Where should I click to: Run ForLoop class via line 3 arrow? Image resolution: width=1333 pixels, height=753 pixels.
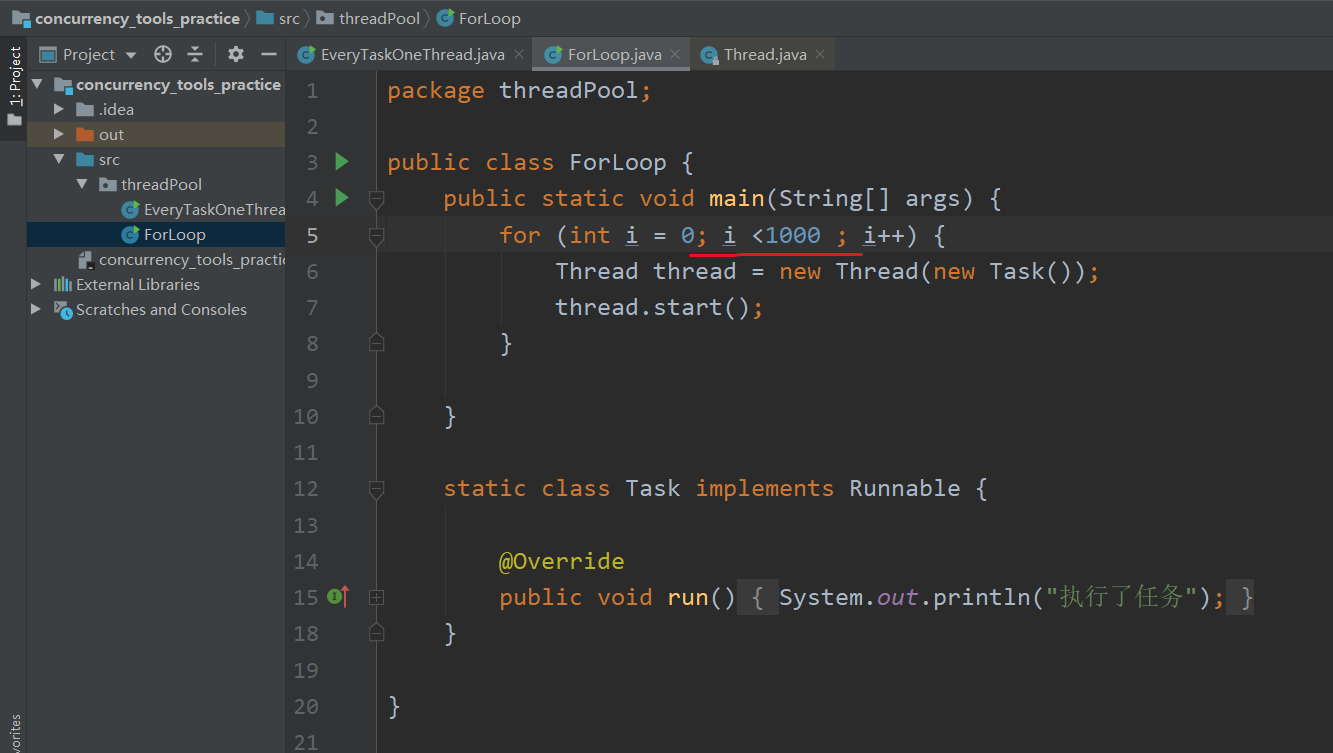pos(342,161)
